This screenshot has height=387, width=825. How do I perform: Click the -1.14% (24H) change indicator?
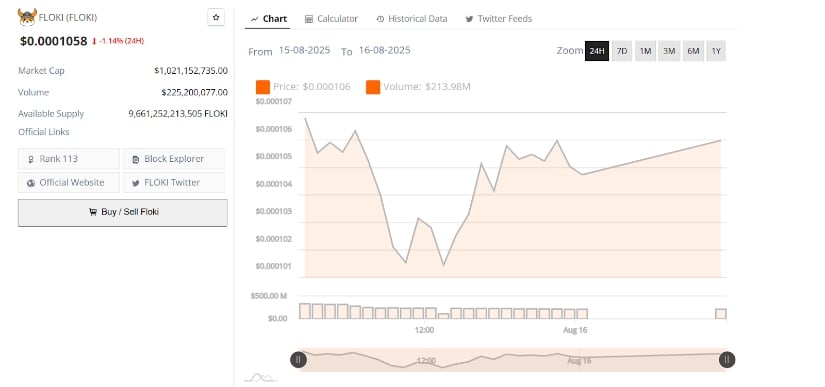[118, 41]
